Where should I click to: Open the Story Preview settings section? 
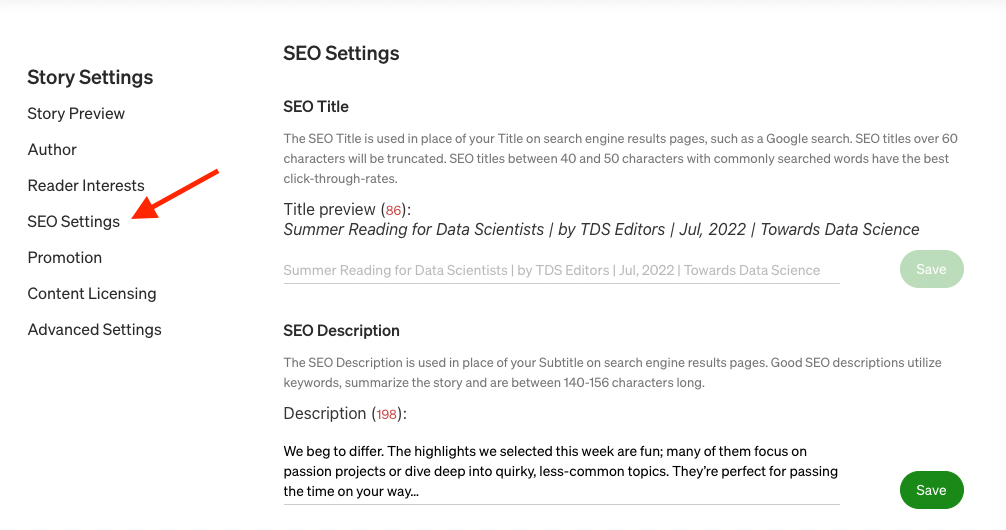tap(76, 114)
